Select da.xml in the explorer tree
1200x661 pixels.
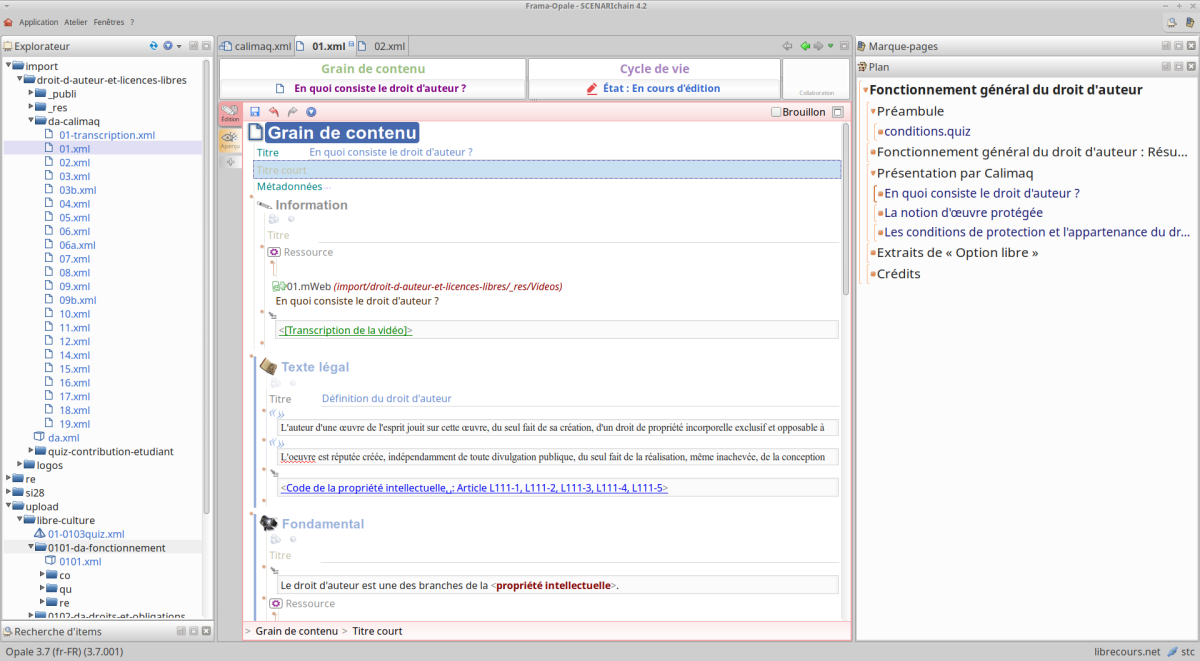(63, 437)
